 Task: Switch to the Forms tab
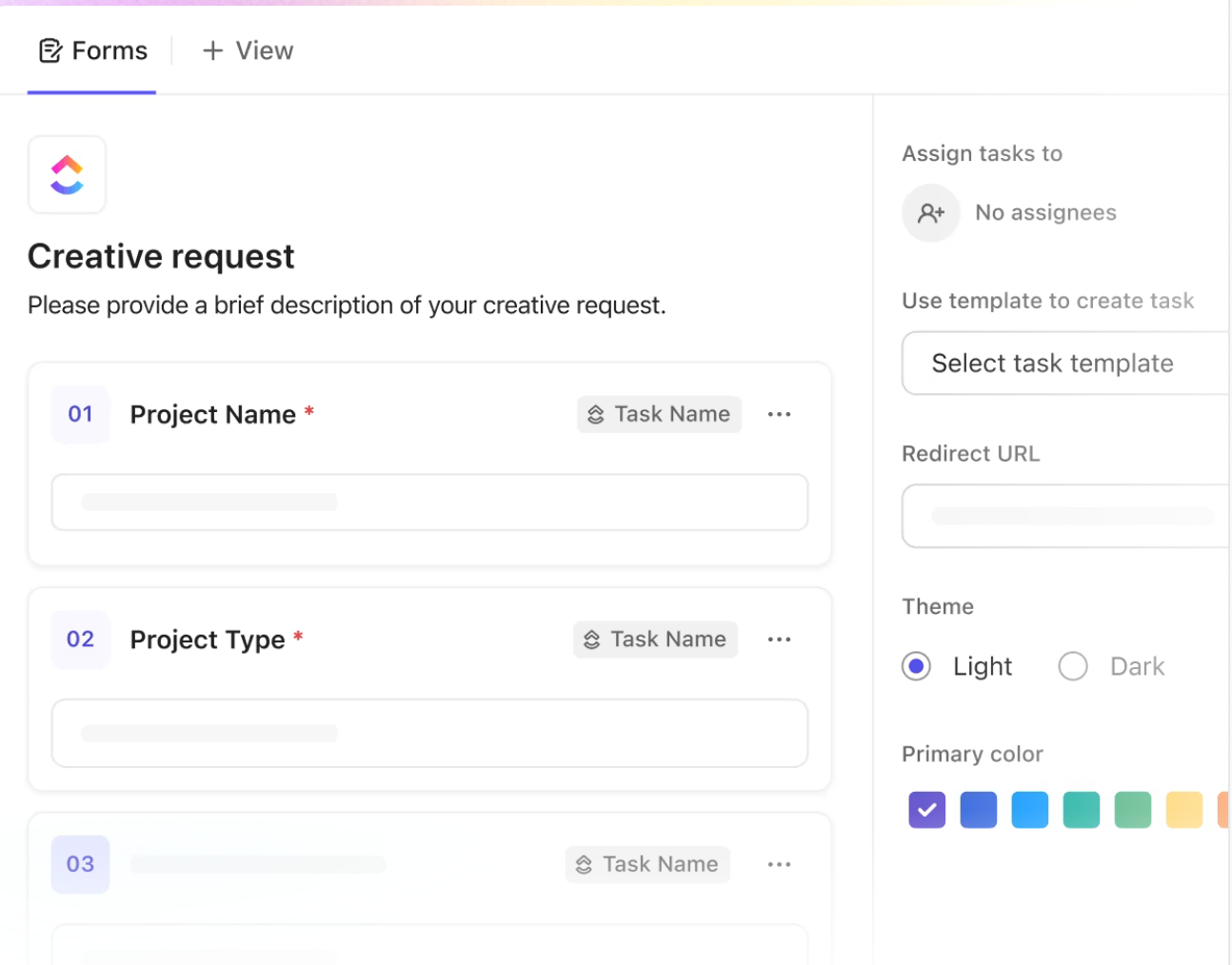click(x=93, y=50)
